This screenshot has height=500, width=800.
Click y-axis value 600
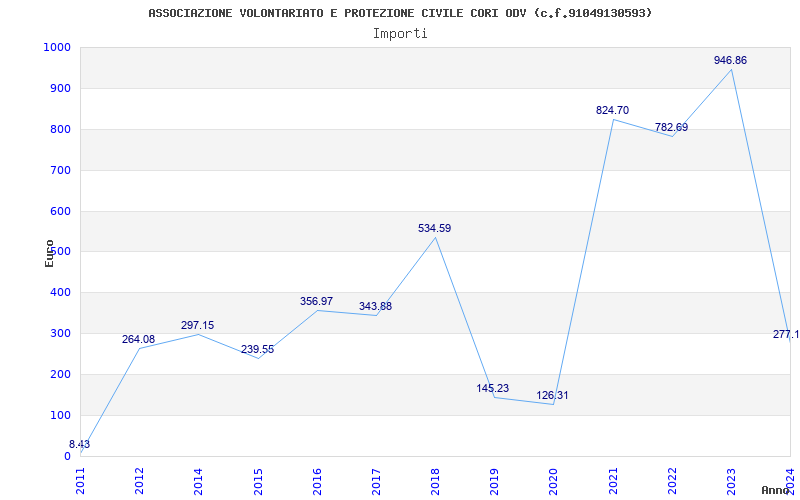coord(60,211)
